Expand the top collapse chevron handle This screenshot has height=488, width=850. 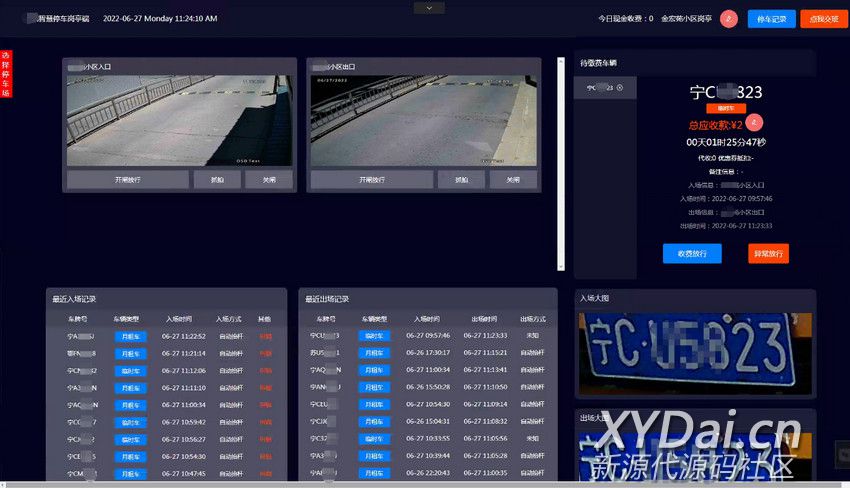click(429, 7)
